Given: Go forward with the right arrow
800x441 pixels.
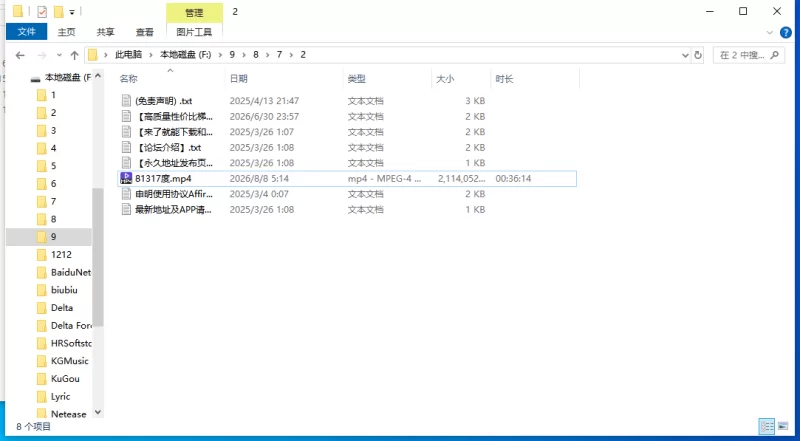Looking at the screenshot, I should pos(42,55).
